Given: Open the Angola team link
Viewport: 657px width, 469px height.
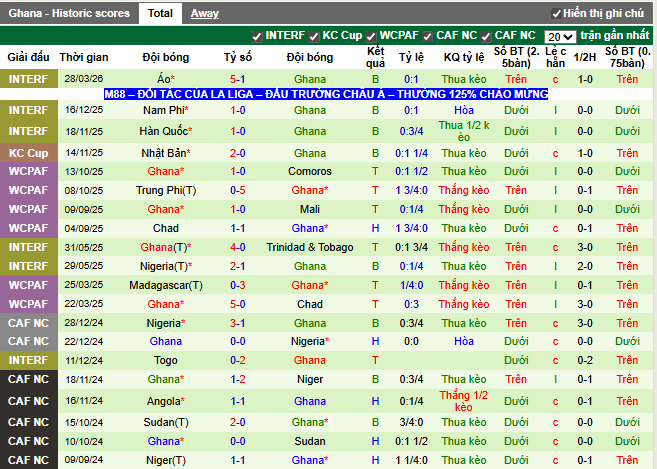Looking at the screenshot, I should click(163, 398).
